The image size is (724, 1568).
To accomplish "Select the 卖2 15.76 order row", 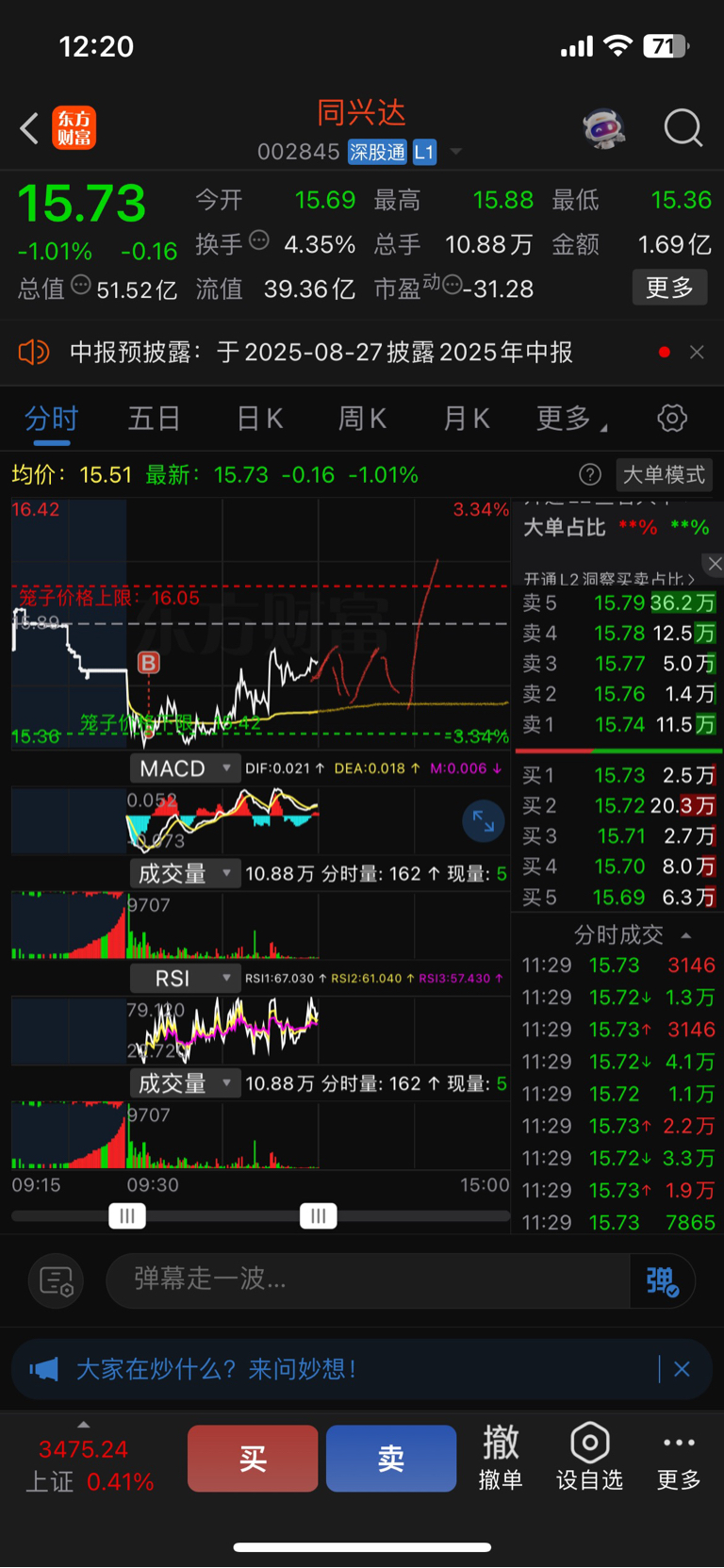I will (x=618, y=694).
